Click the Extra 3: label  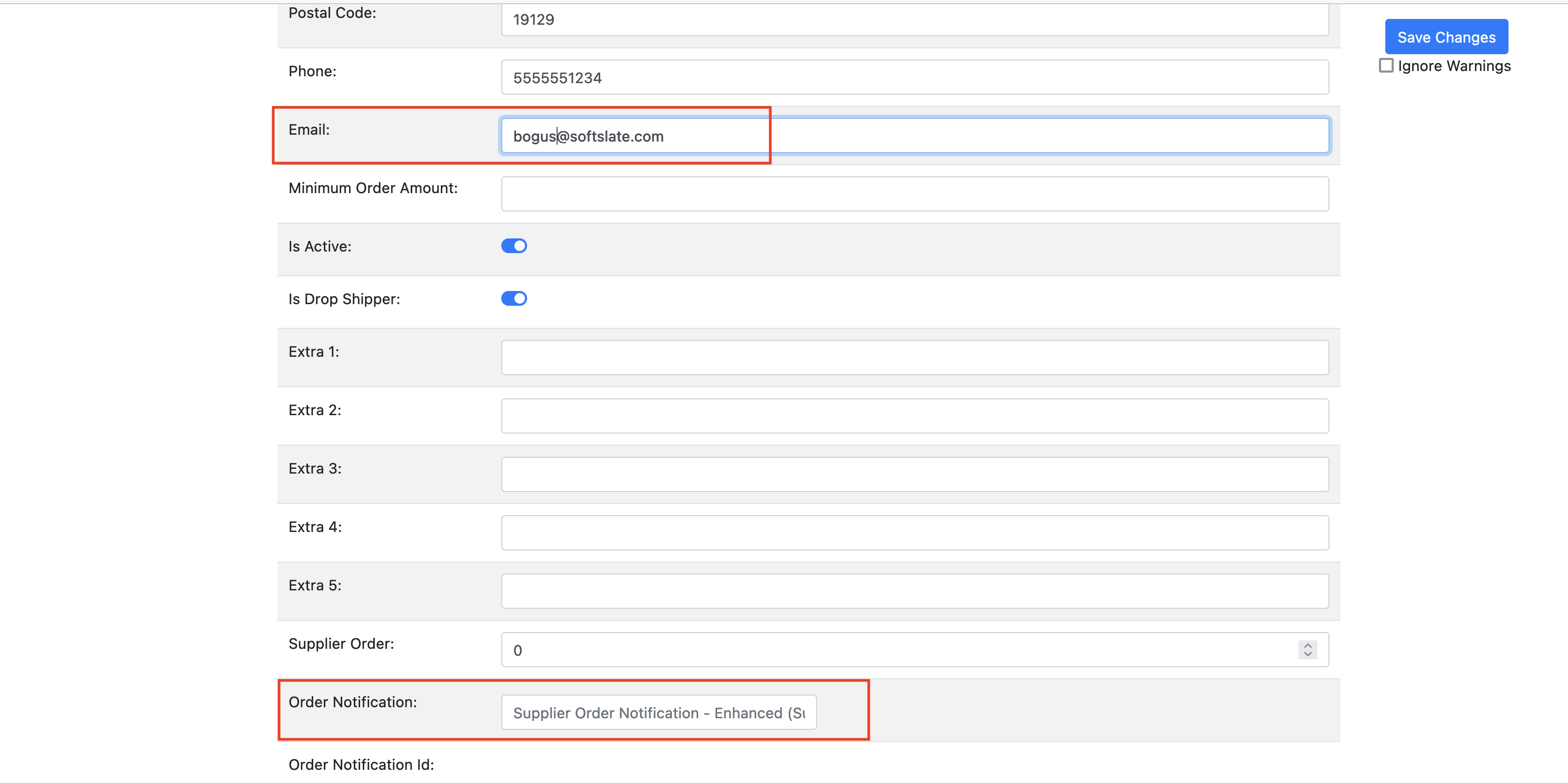[315, 468]
